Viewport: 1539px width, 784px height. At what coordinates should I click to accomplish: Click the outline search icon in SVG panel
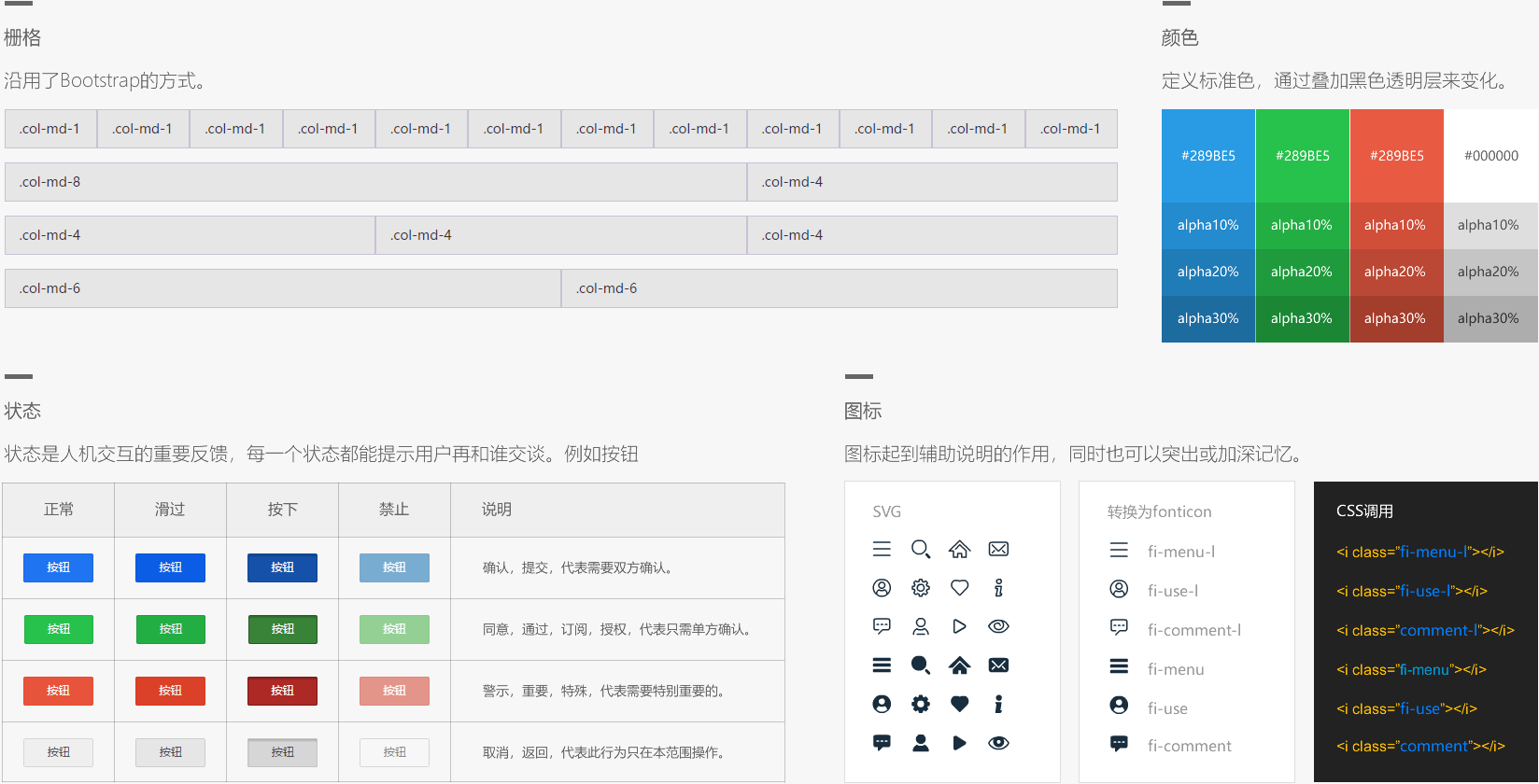tap(921, 550)
